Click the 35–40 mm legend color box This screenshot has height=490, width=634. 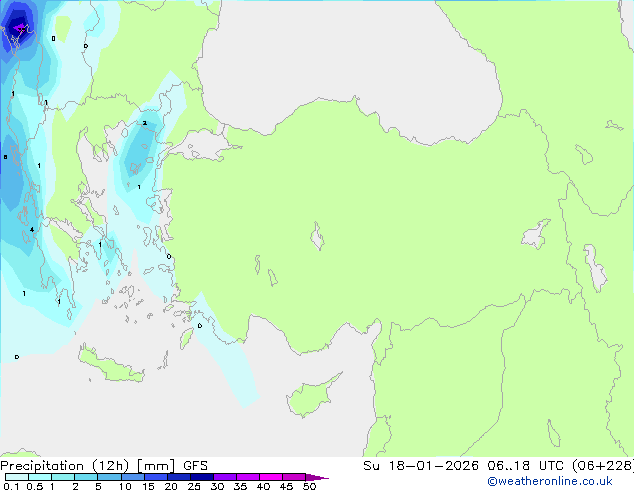(248, 477)
